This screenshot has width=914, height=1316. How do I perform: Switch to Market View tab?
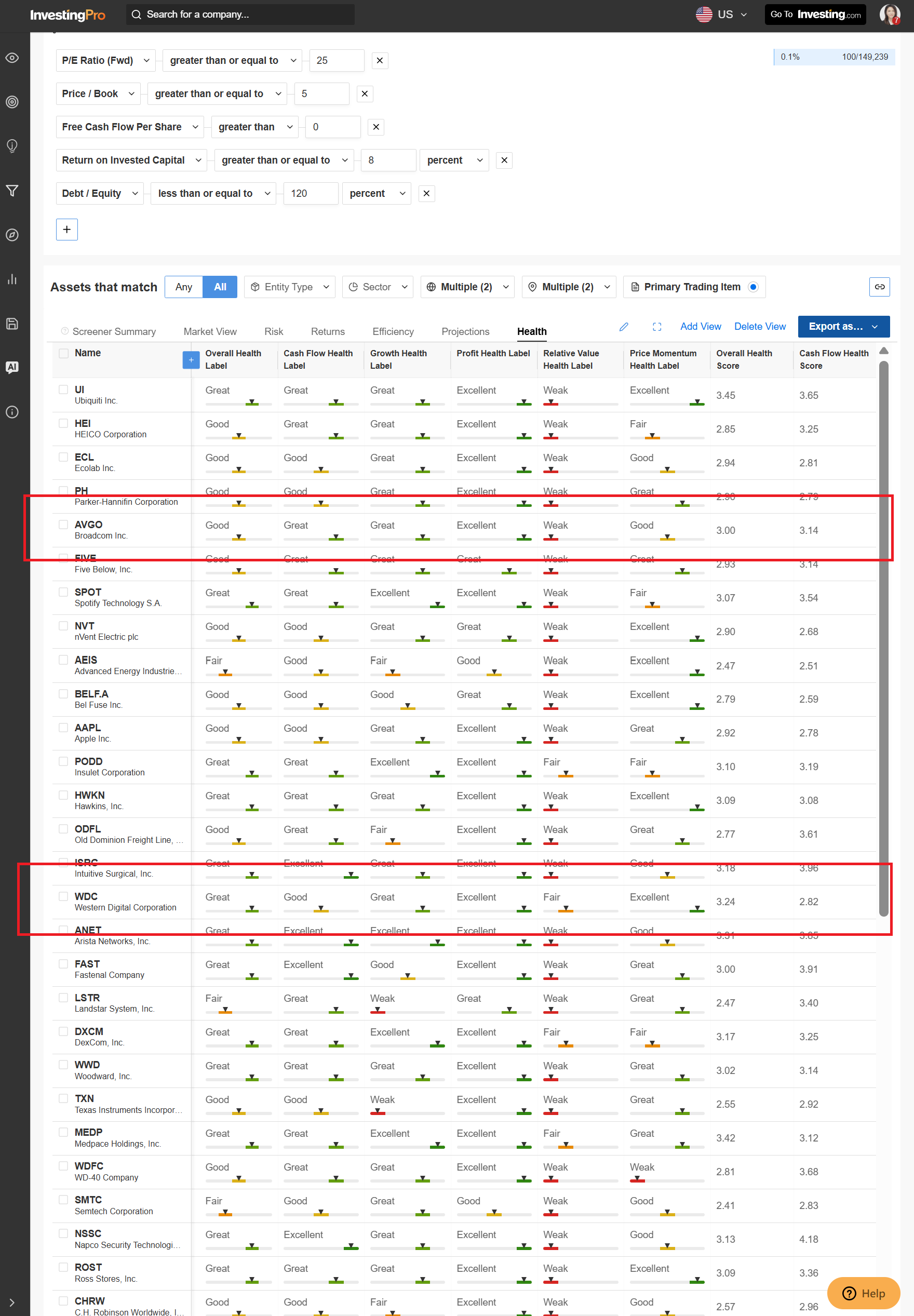click(x=210, y=331)
